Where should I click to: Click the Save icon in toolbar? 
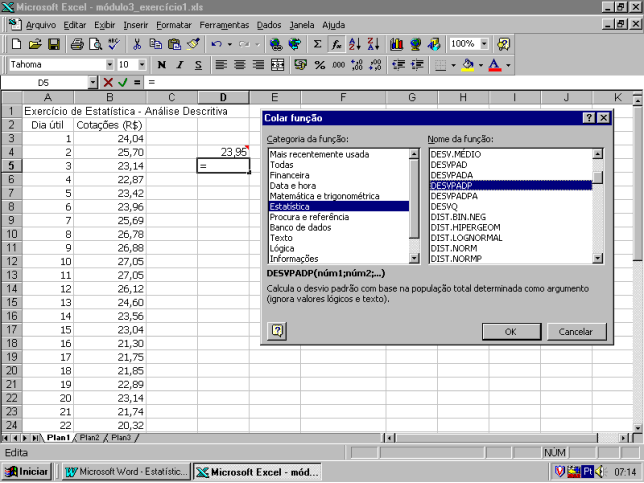point(54,44)
